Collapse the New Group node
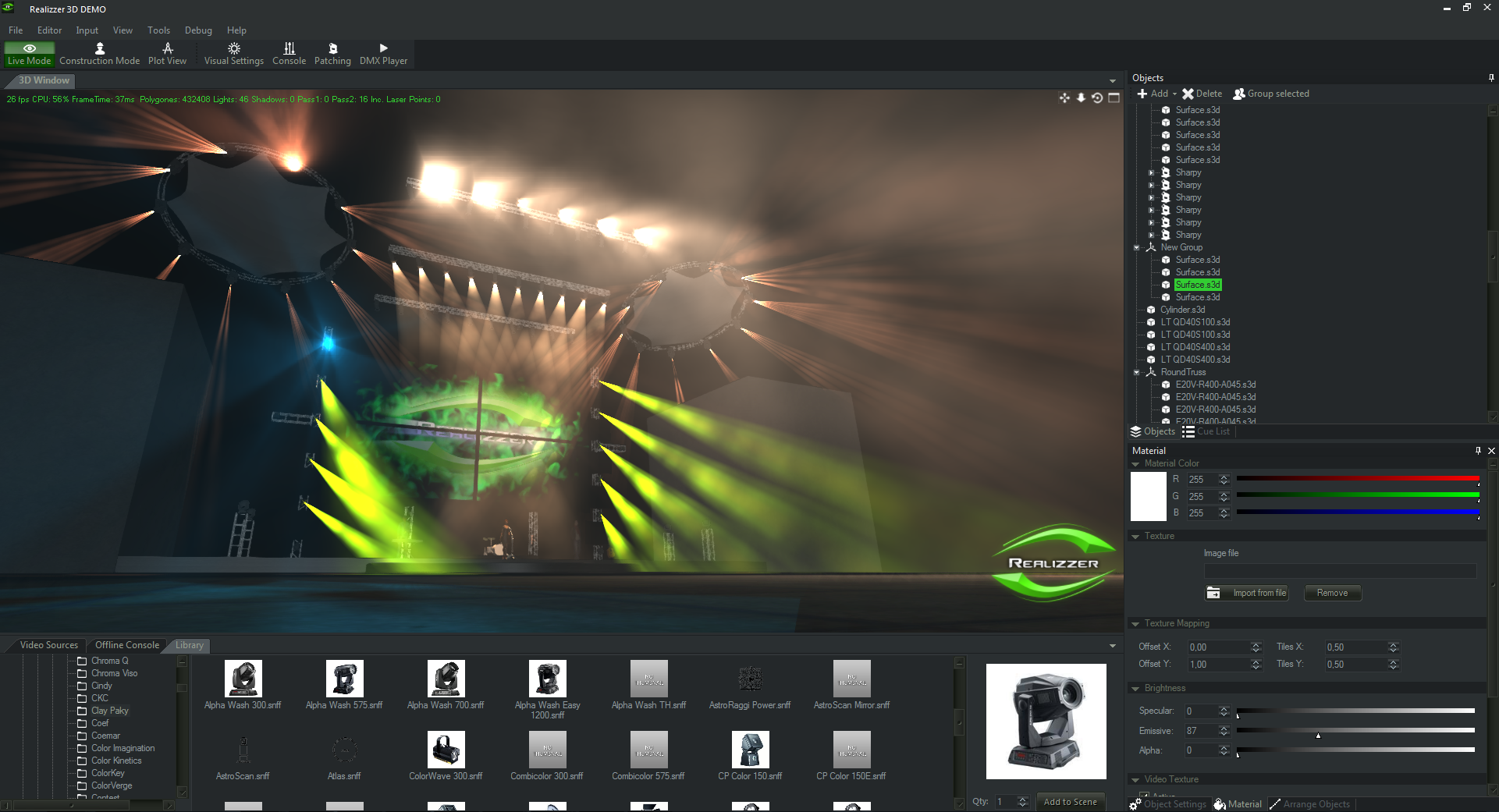The height and width of the screenshot is (812, 1499). (1137, 247)
